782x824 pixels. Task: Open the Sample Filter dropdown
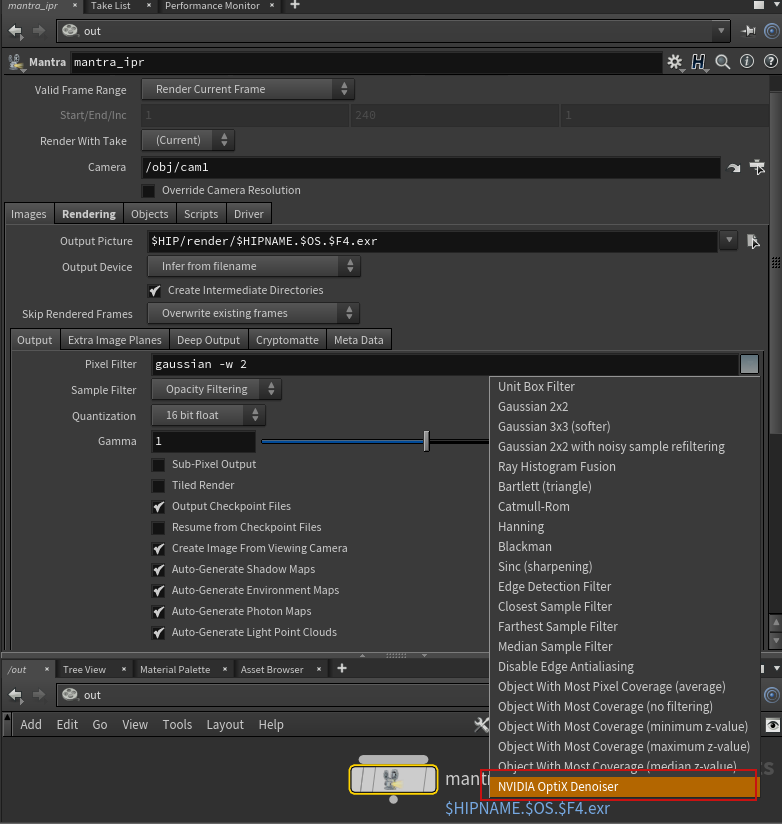click(x=217, y=389)
